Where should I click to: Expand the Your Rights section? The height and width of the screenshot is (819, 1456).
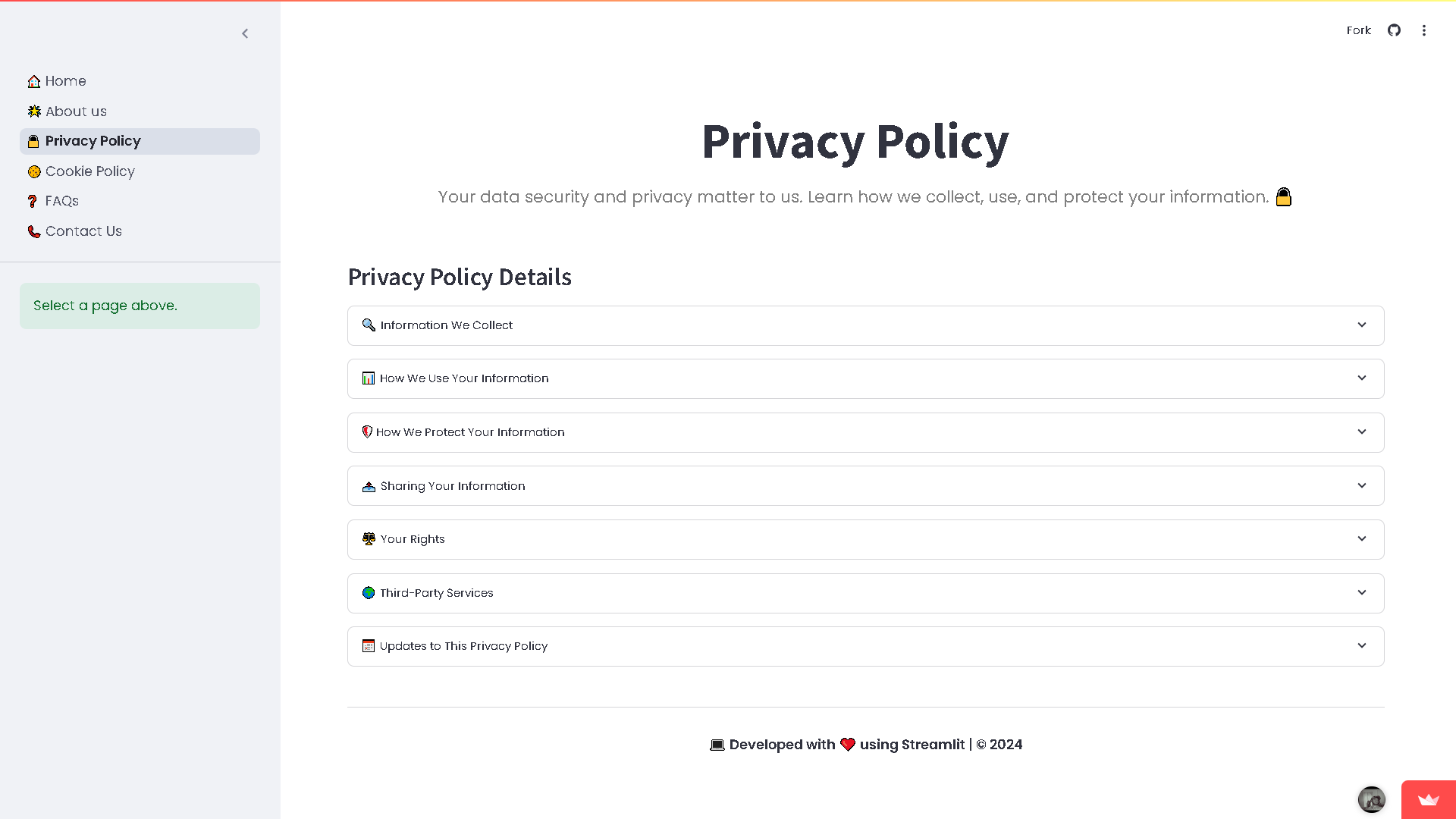(x=866, y=539)
